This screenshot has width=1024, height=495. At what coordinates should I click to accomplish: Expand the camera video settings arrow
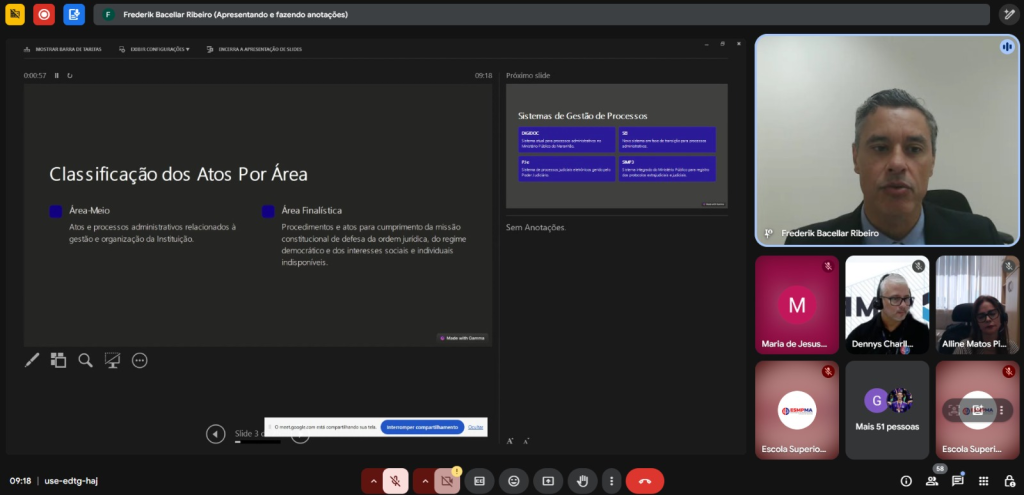[424, 481]
